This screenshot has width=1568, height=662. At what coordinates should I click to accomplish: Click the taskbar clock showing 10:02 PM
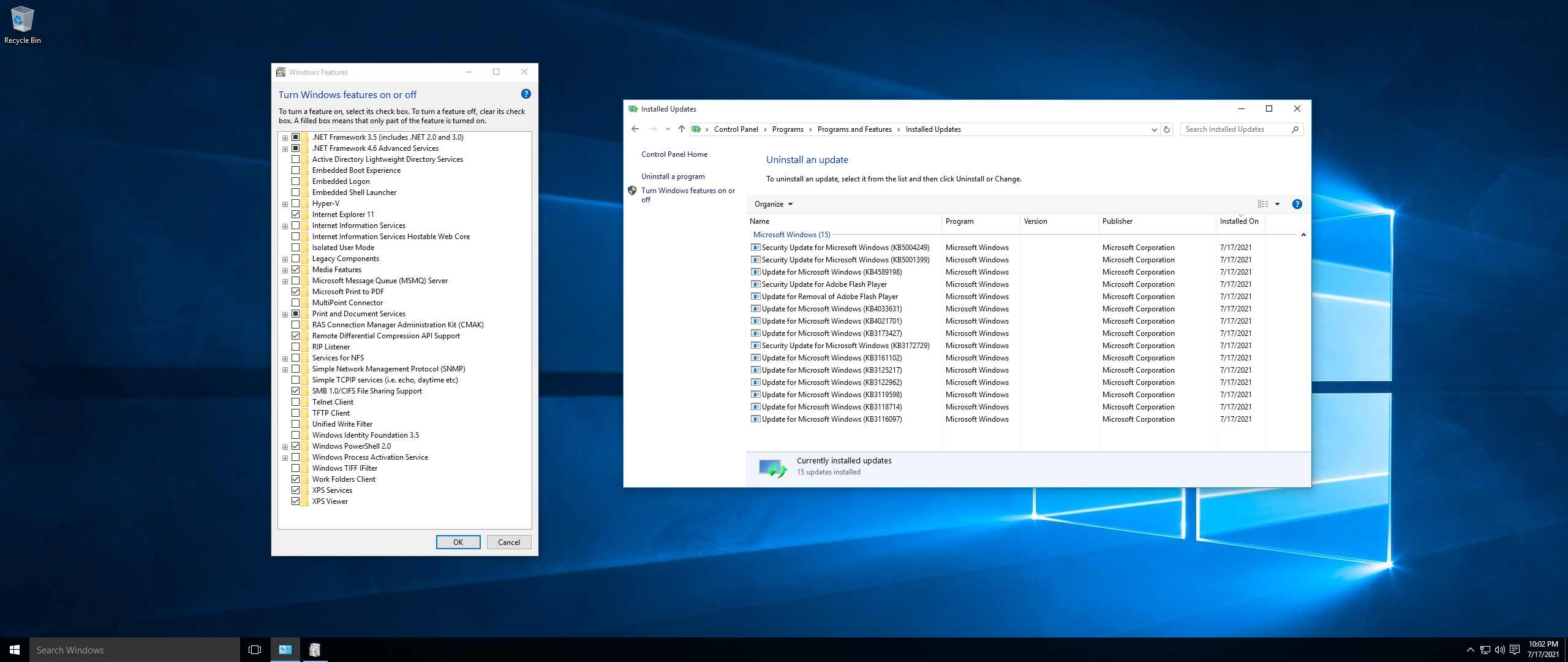click(1543, 650)
